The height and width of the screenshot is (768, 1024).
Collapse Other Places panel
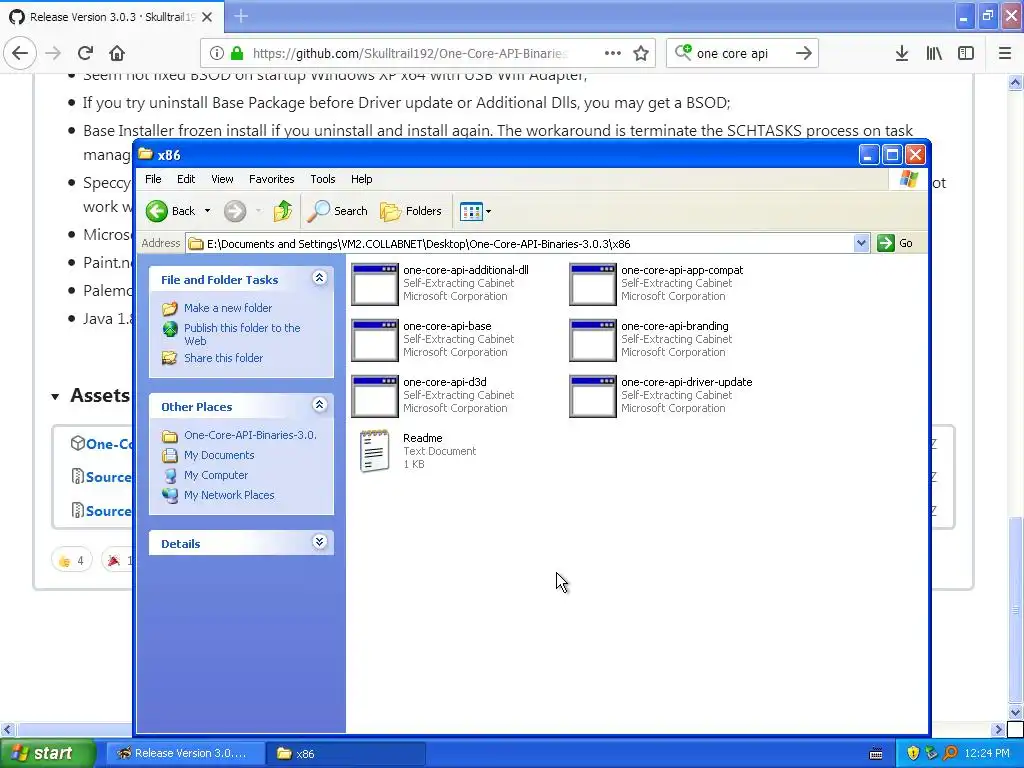pos(319,405)
